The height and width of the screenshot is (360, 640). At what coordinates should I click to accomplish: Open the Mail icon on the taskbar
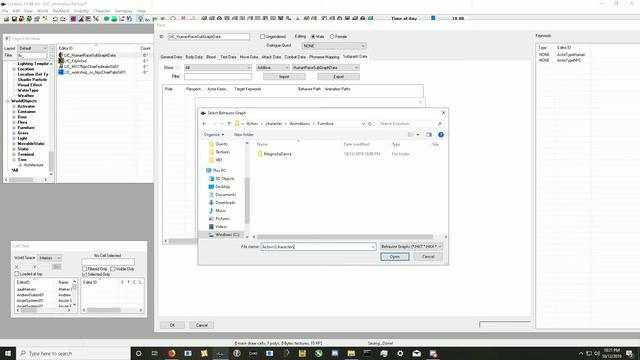416,353
